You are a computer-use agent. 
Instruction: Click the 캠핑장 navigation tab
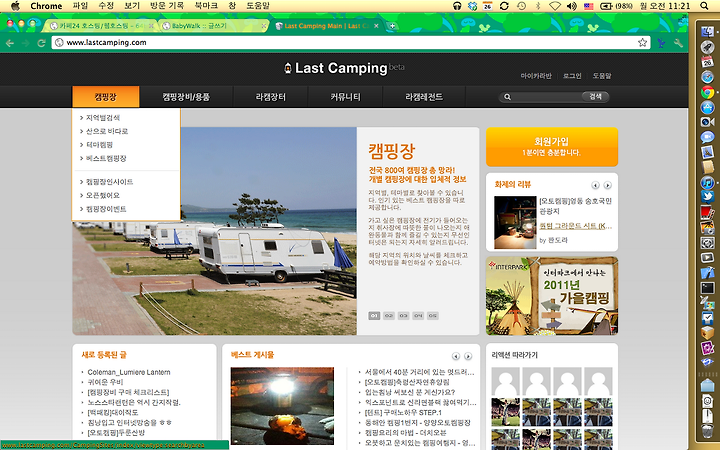point(106,97)
